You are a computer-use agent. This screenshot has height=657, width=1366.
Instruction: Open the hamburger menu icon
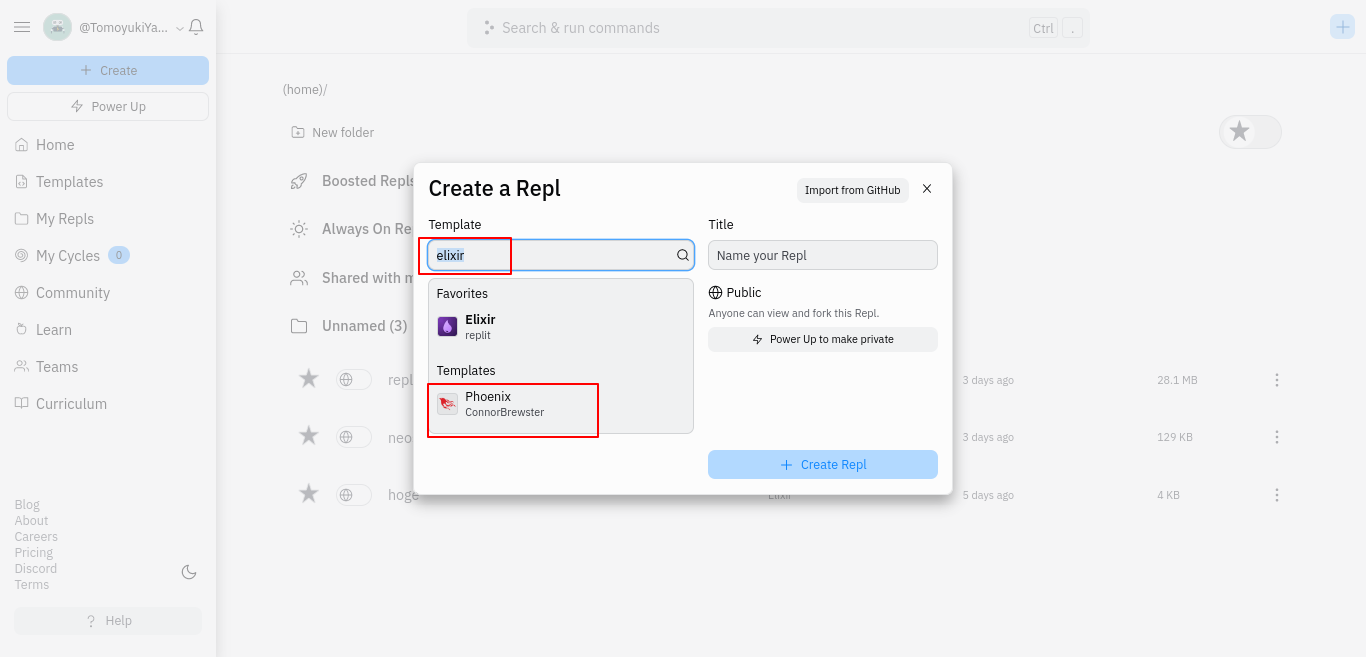click(22, 27)
